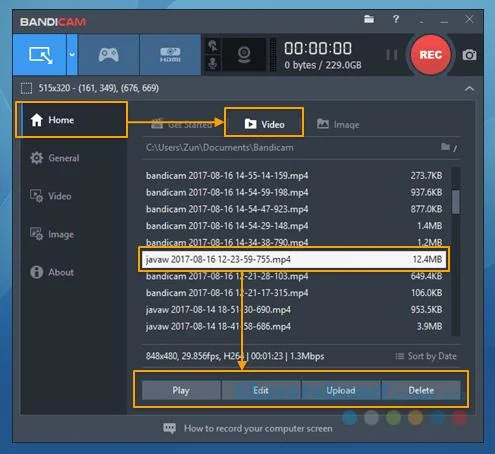Toggle the mouse cursor effect icon
This screenshot has width=495, height=454.
click(x=213, y=46)
